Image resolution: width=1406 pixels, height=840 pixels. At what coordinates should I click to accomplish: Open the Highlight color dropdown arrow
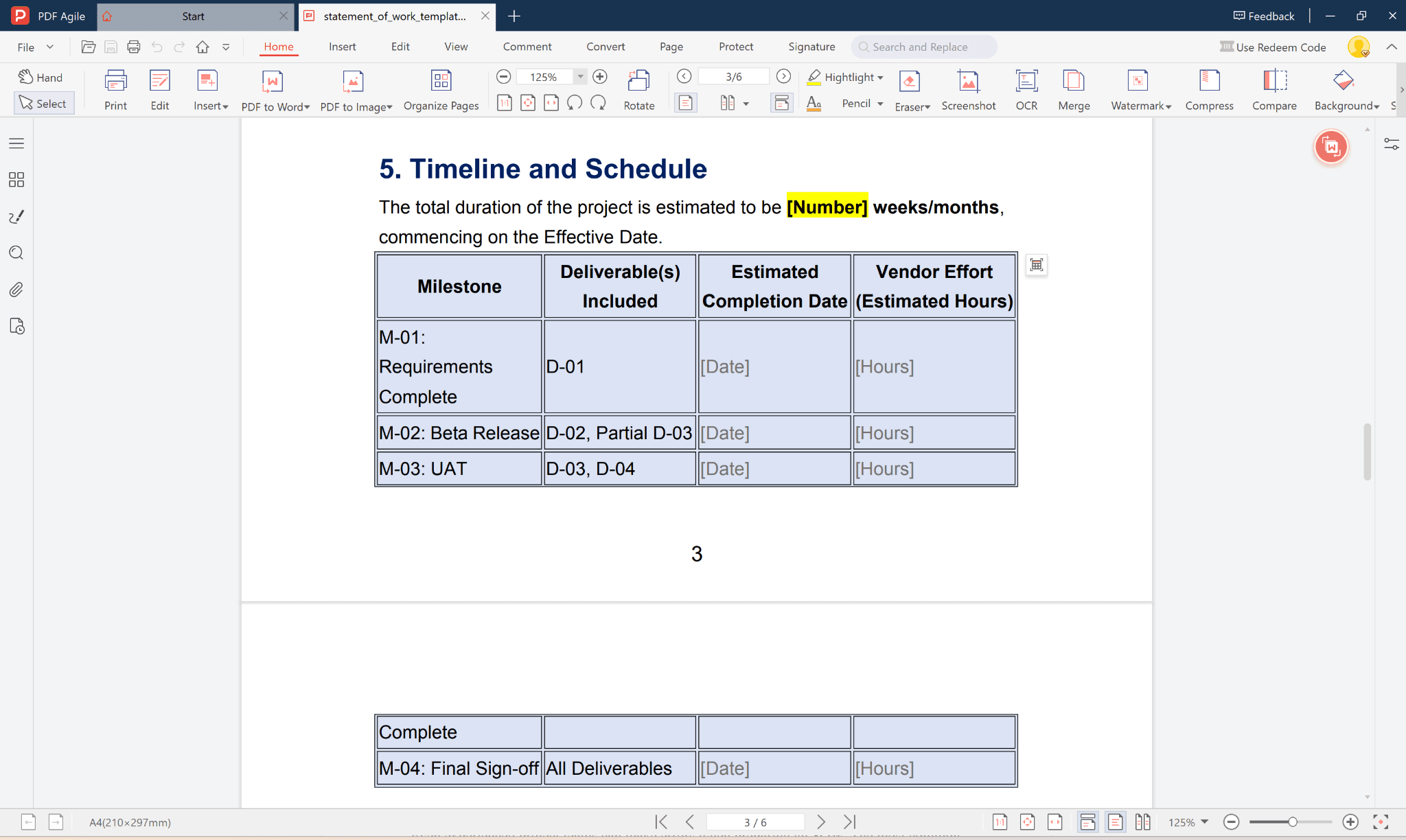click(x=881, y=78)
